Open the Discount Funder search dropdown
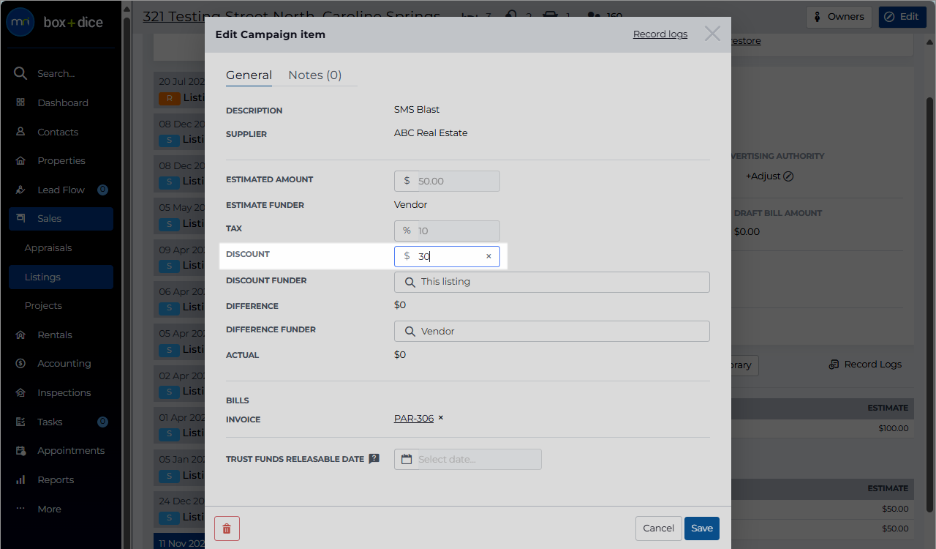 click(x=552, y=282)
